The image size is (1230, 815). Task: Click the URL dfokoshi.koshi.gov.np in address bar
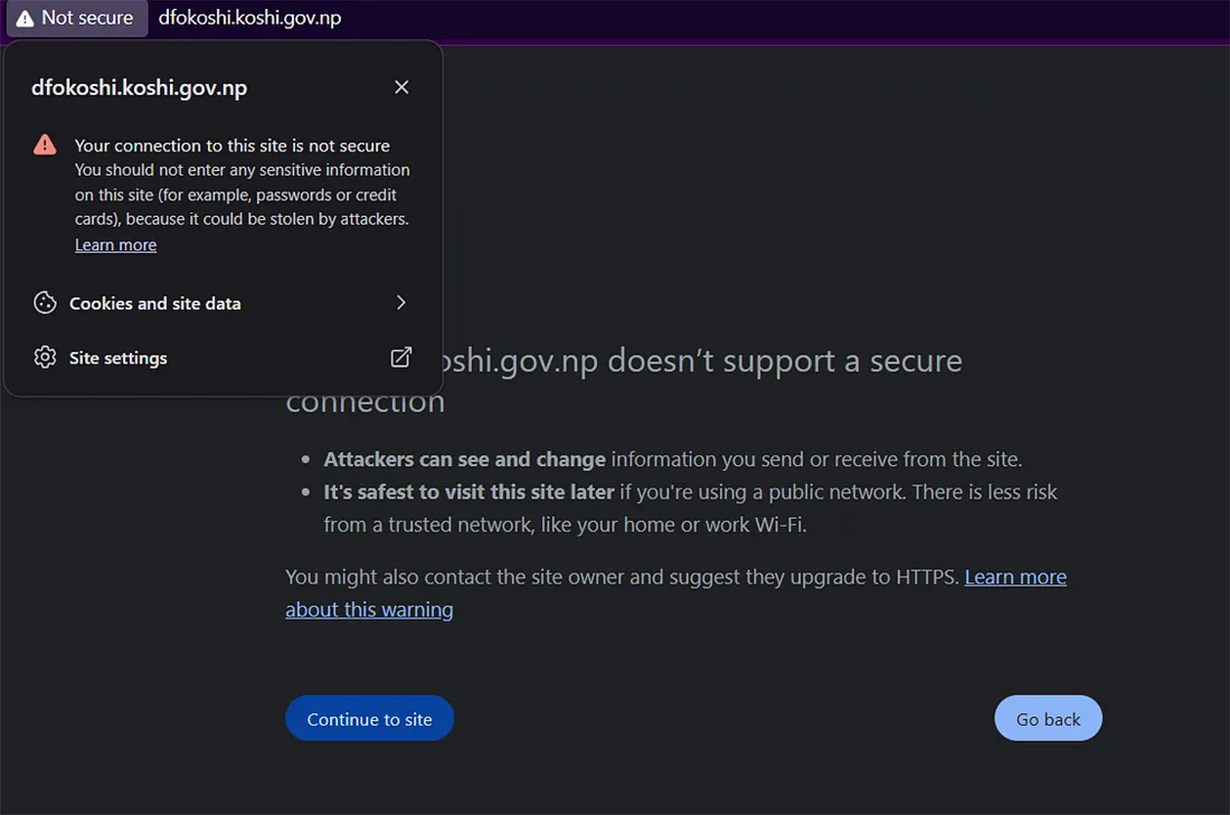point(250,18)
